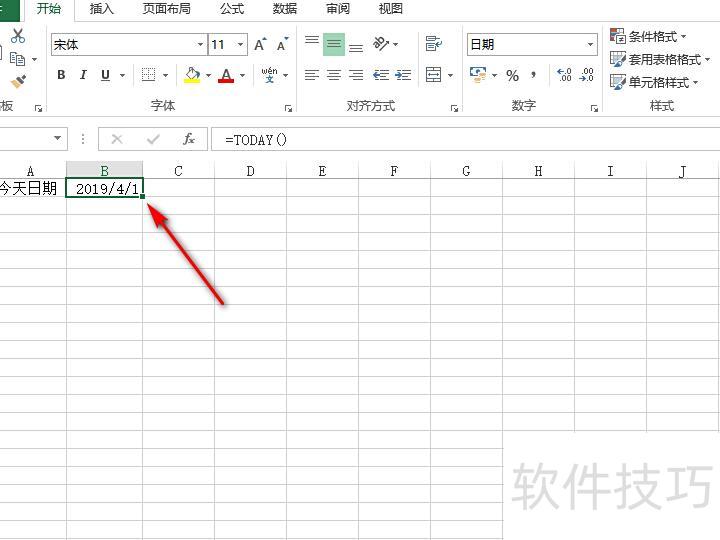
Task: Expand font color dropdown arrow
Action: [x=242, y=75]
